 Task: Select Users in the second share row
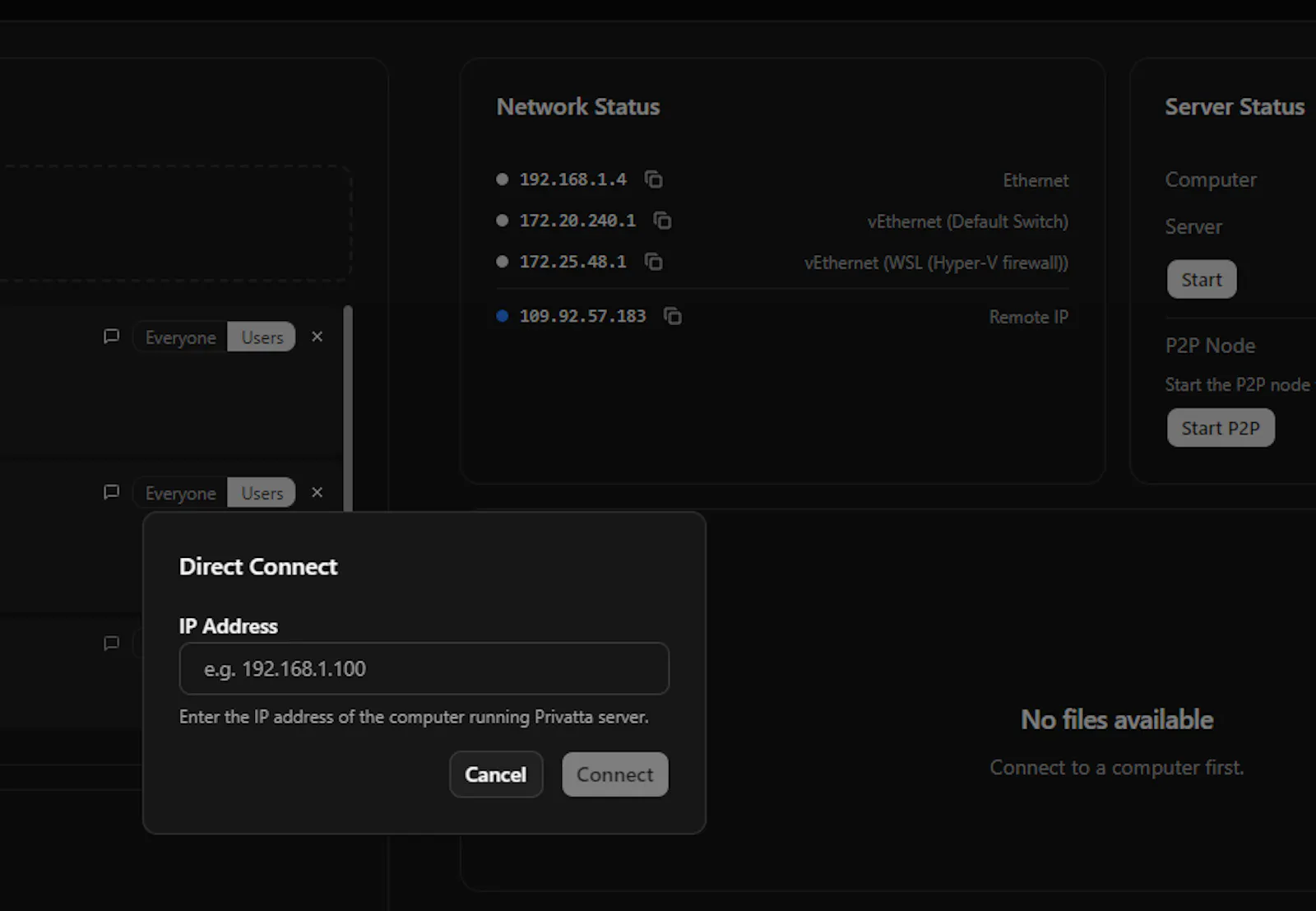coord(262,493)
